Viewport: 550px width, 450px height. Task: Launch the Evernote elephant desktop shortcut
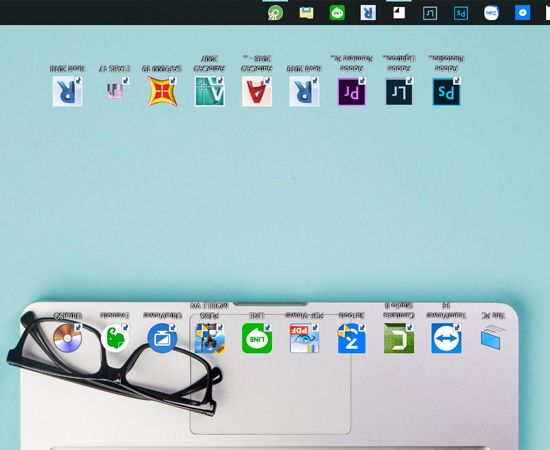tap(115, 338)
